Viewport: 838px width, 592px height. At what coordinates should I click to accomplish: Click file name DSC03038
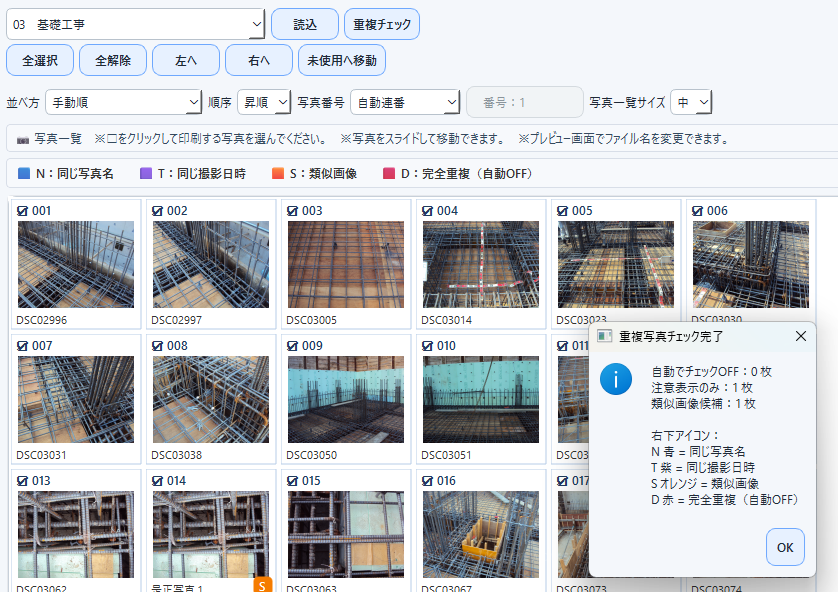pos(177,455)
